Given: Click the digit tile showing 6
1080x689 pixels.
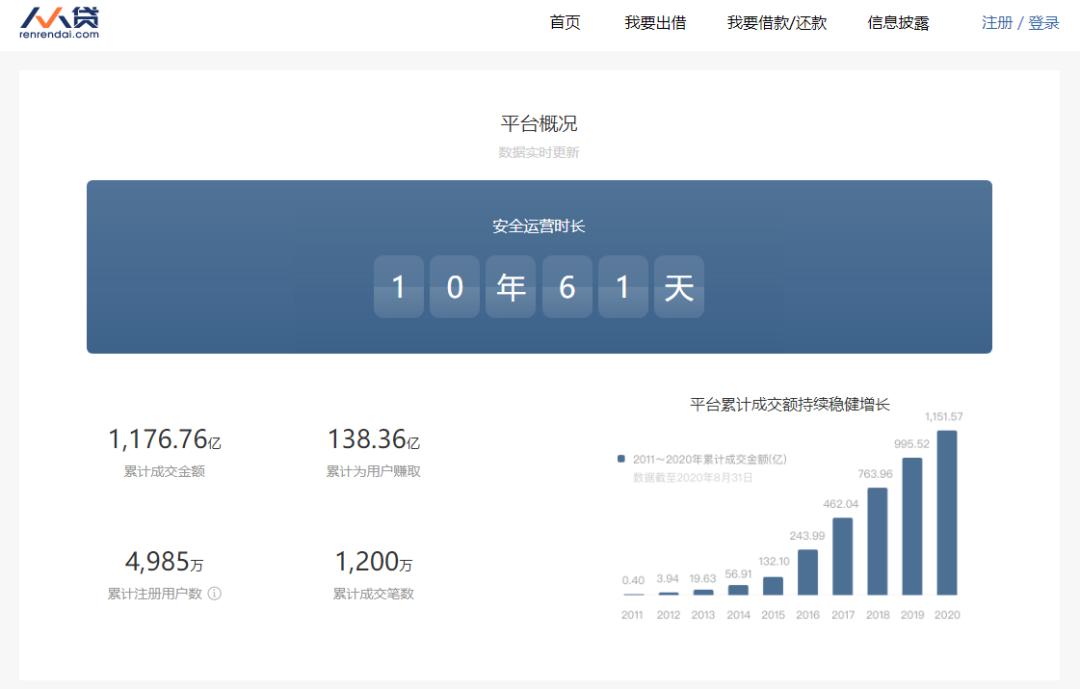Looking at the screenshot, I should pos(567,287).
